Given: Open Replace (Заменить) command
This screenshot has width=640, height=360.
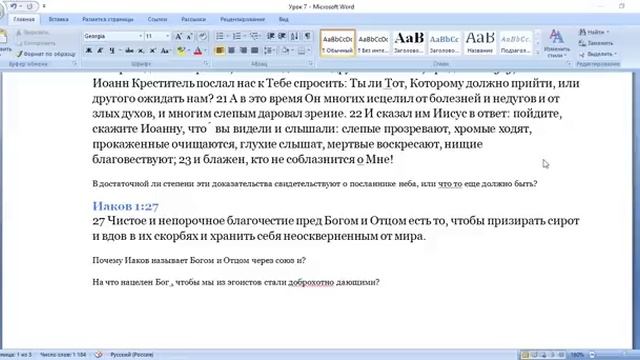Looking at the screenshot, I should click(596, 43).
